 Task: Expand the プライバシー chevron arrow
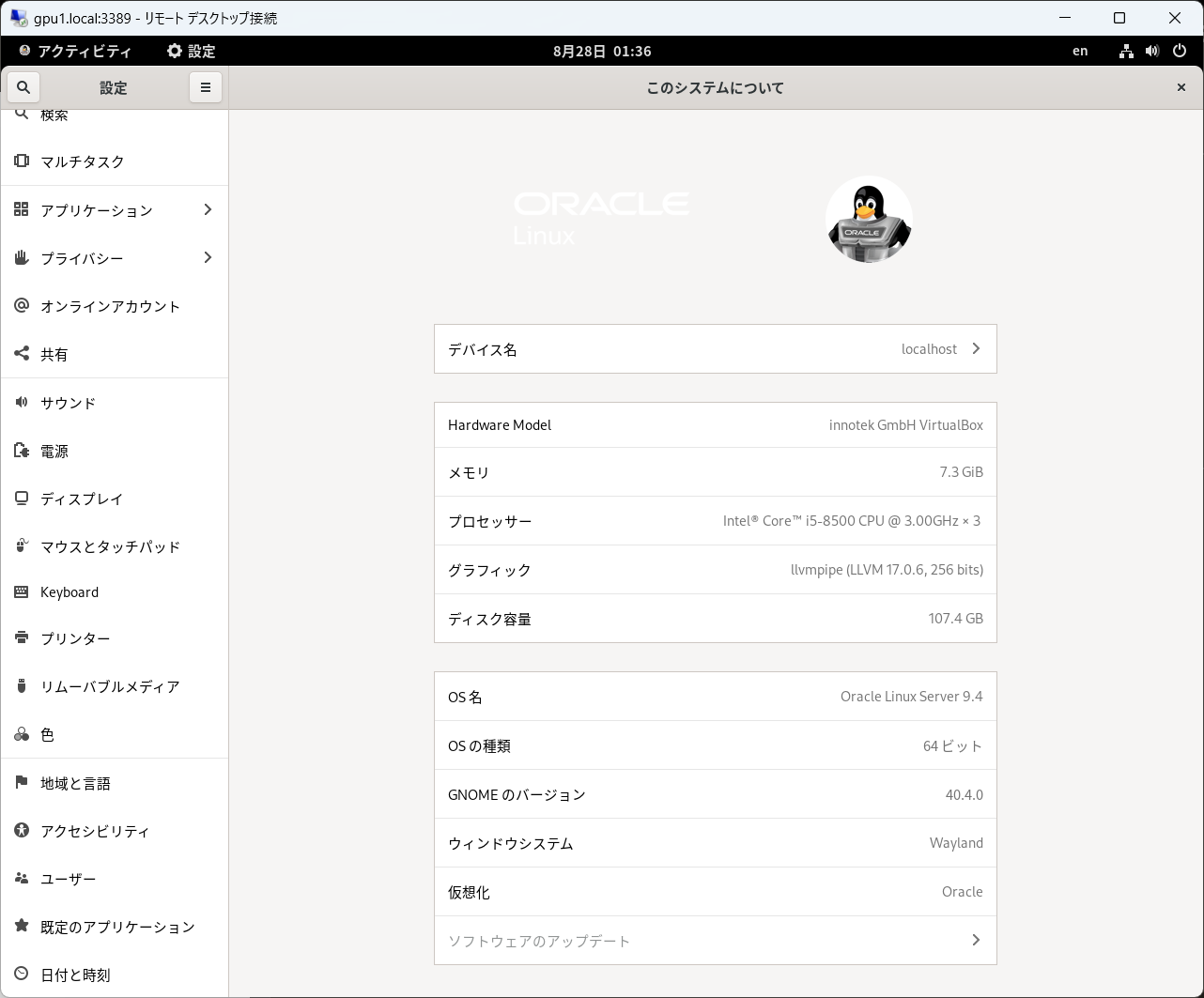pos(208,257)
